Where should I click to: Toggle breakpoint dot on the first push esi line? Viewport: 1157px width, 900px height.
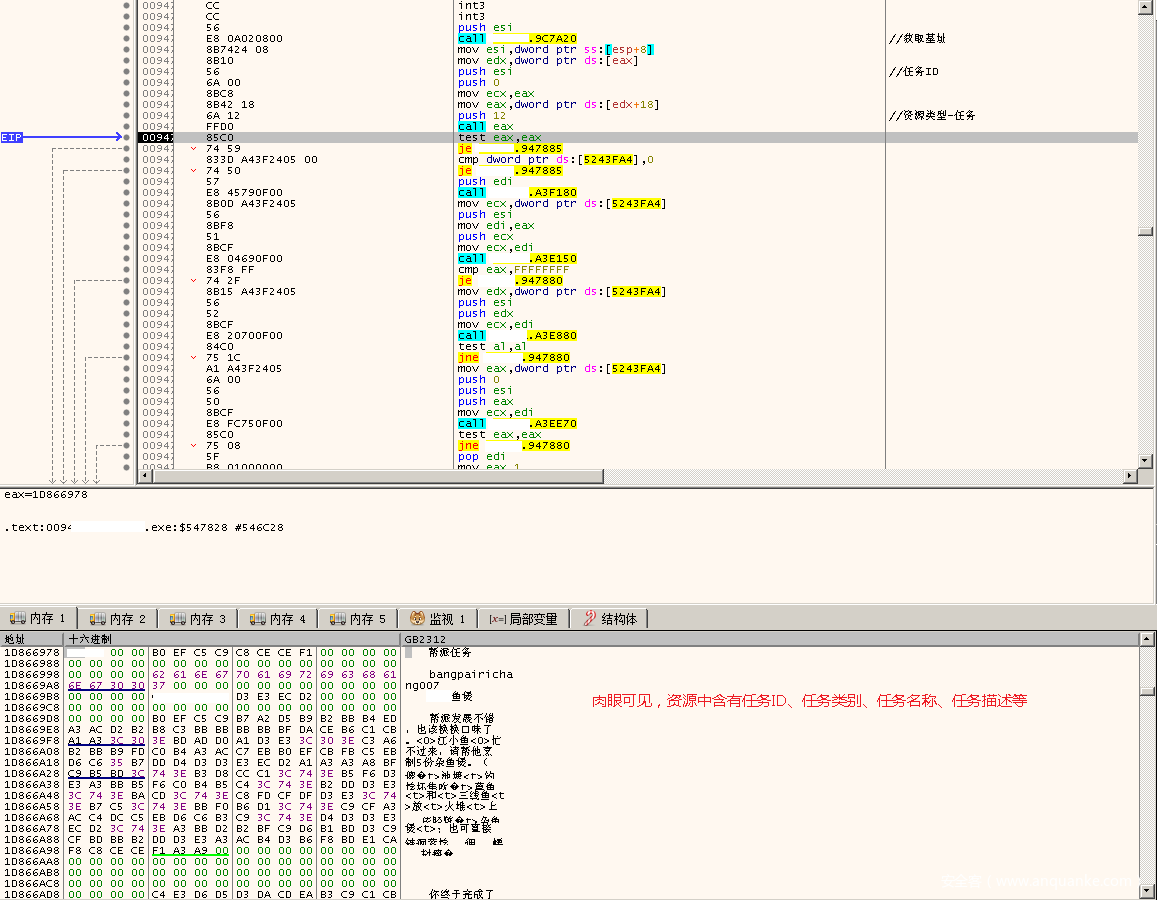[x=127, y=27]
